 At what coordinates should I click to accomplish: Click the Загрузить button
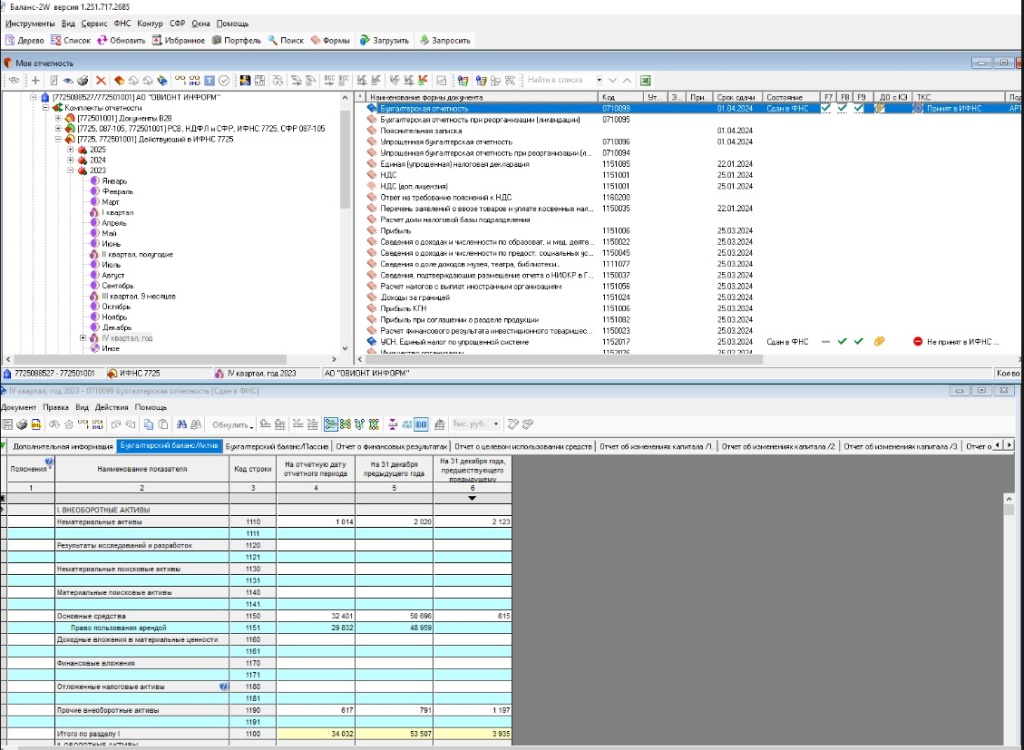click(384, 41)
